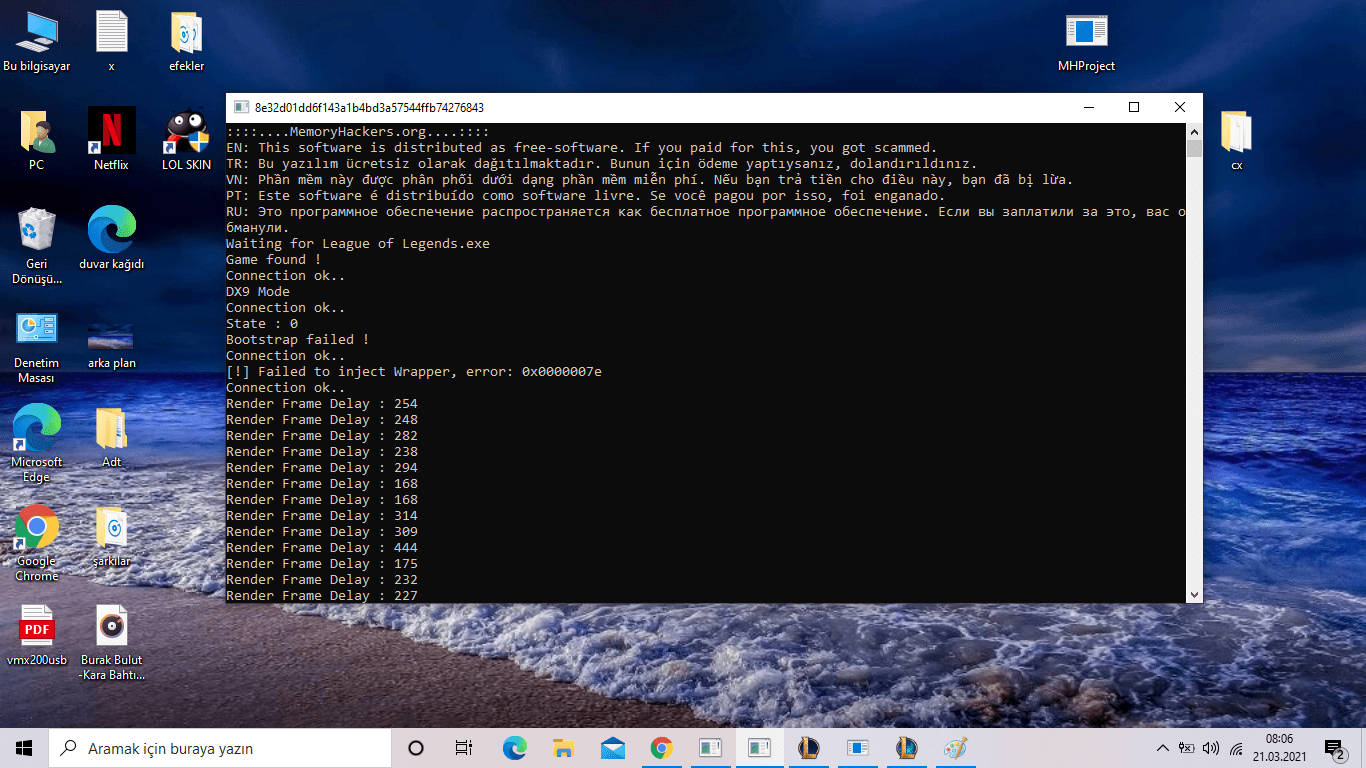Open the Windows Start menu
The width and height of the screenshot is (1366, 768).
coord(24,748)
